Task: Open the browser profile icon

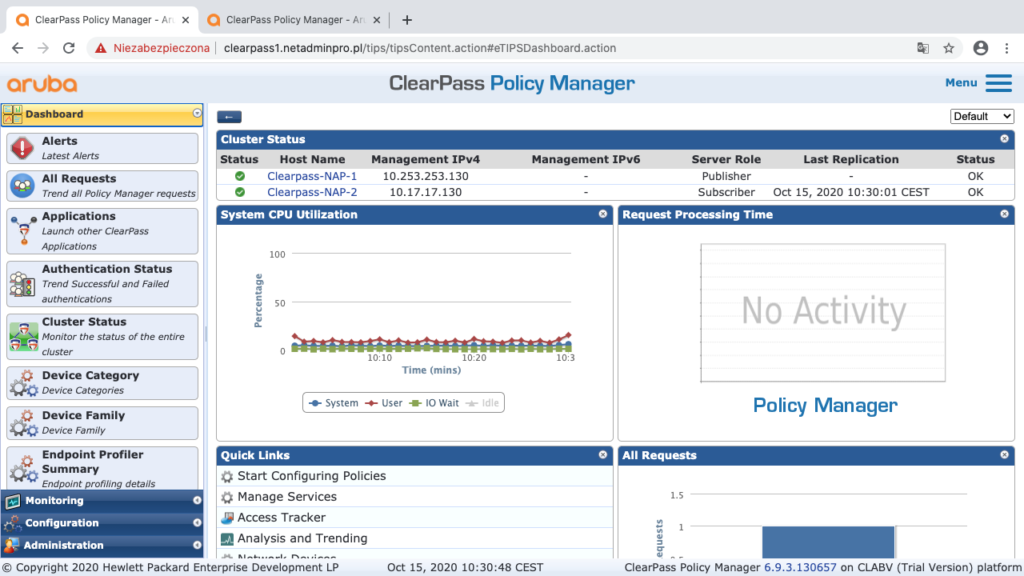Action: (x=980, y=48)
